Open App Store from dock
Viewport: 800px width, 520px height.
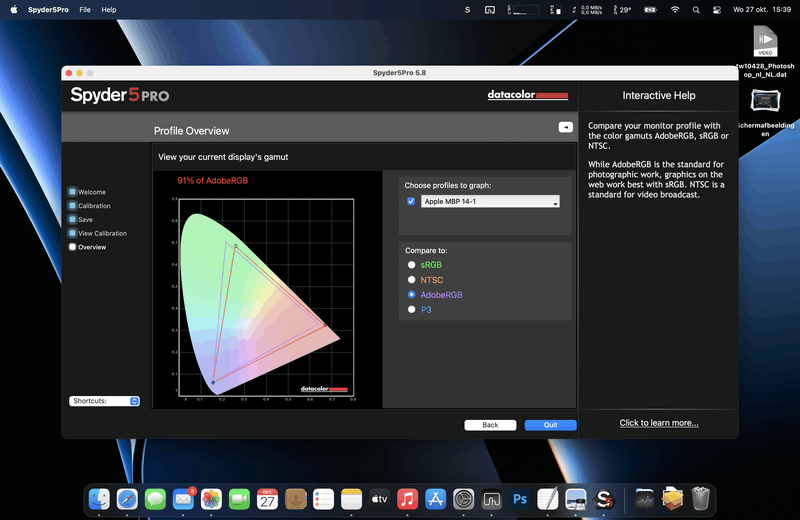tap(435, 499)
